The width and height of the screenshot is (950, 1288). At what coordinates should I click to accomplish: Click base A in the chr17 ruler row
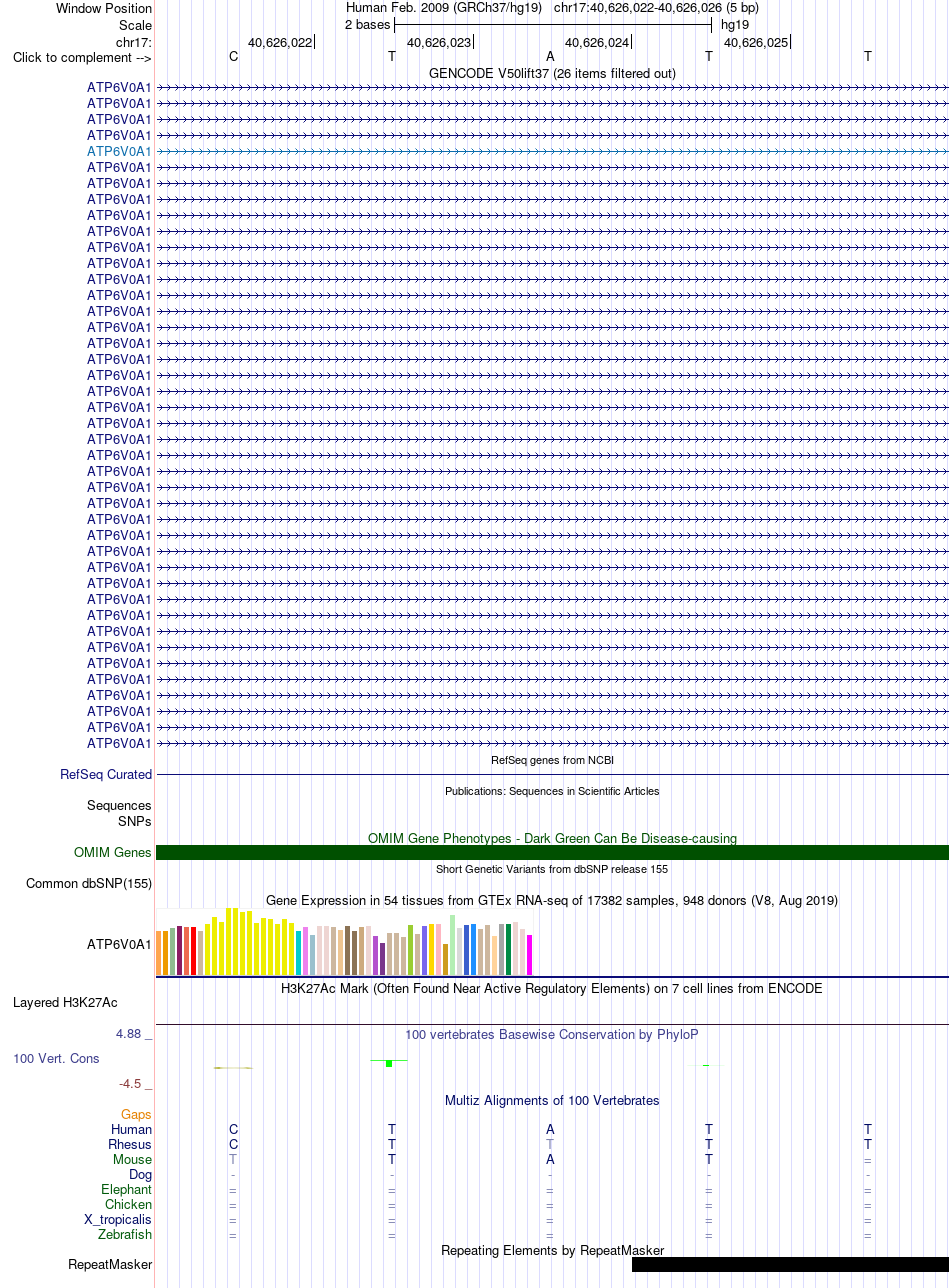550,57
